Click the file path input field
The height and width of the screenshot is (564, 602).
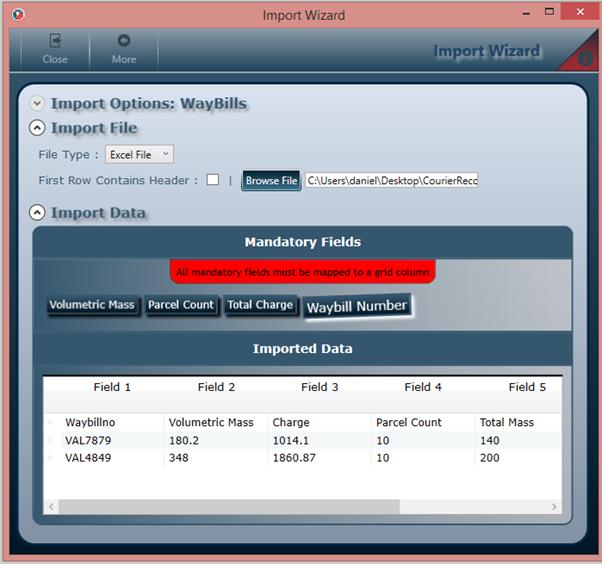[x=391, y=181]
